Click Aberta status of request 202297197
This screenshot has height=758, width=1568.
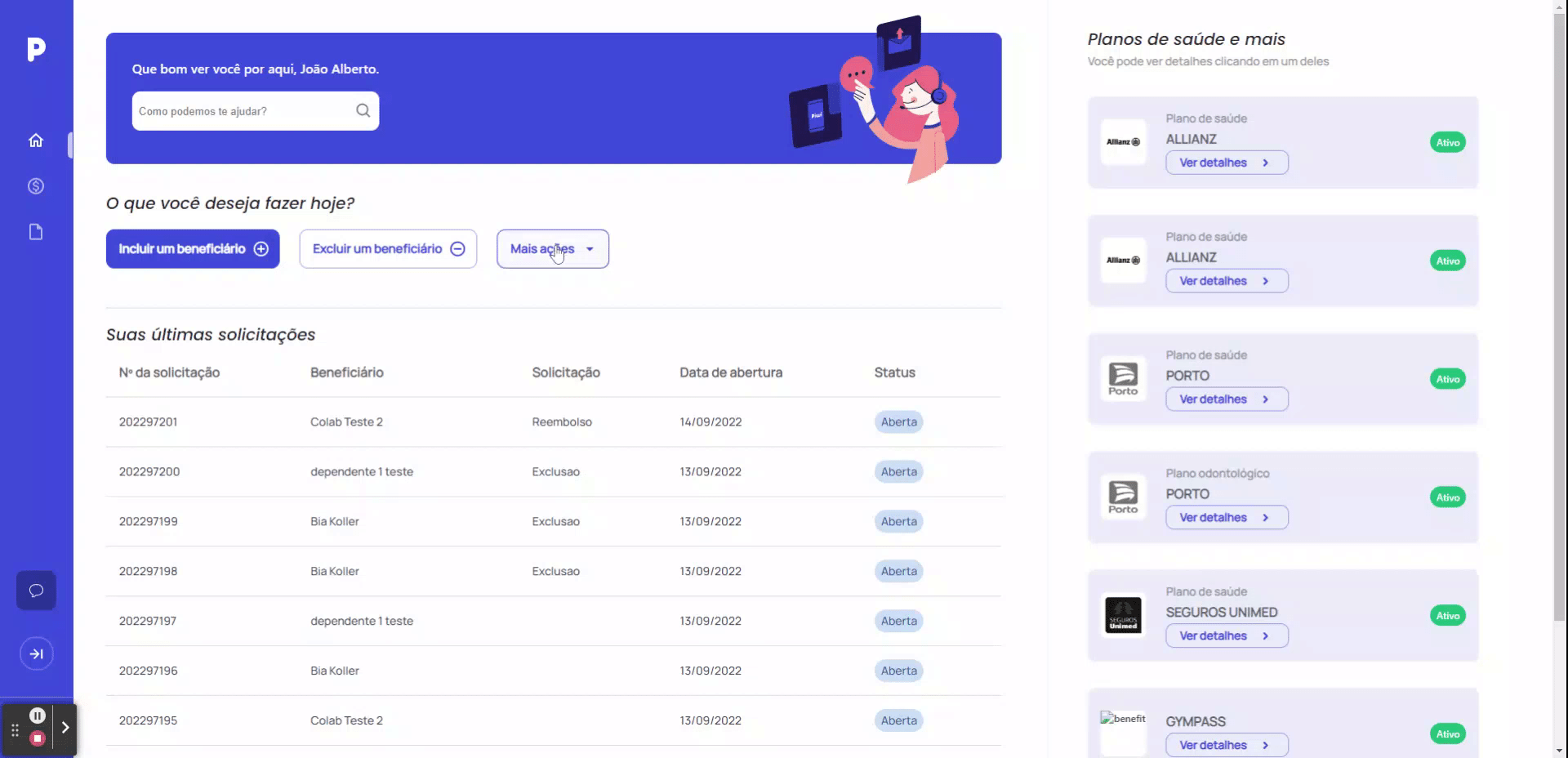(x=898, y=622)
